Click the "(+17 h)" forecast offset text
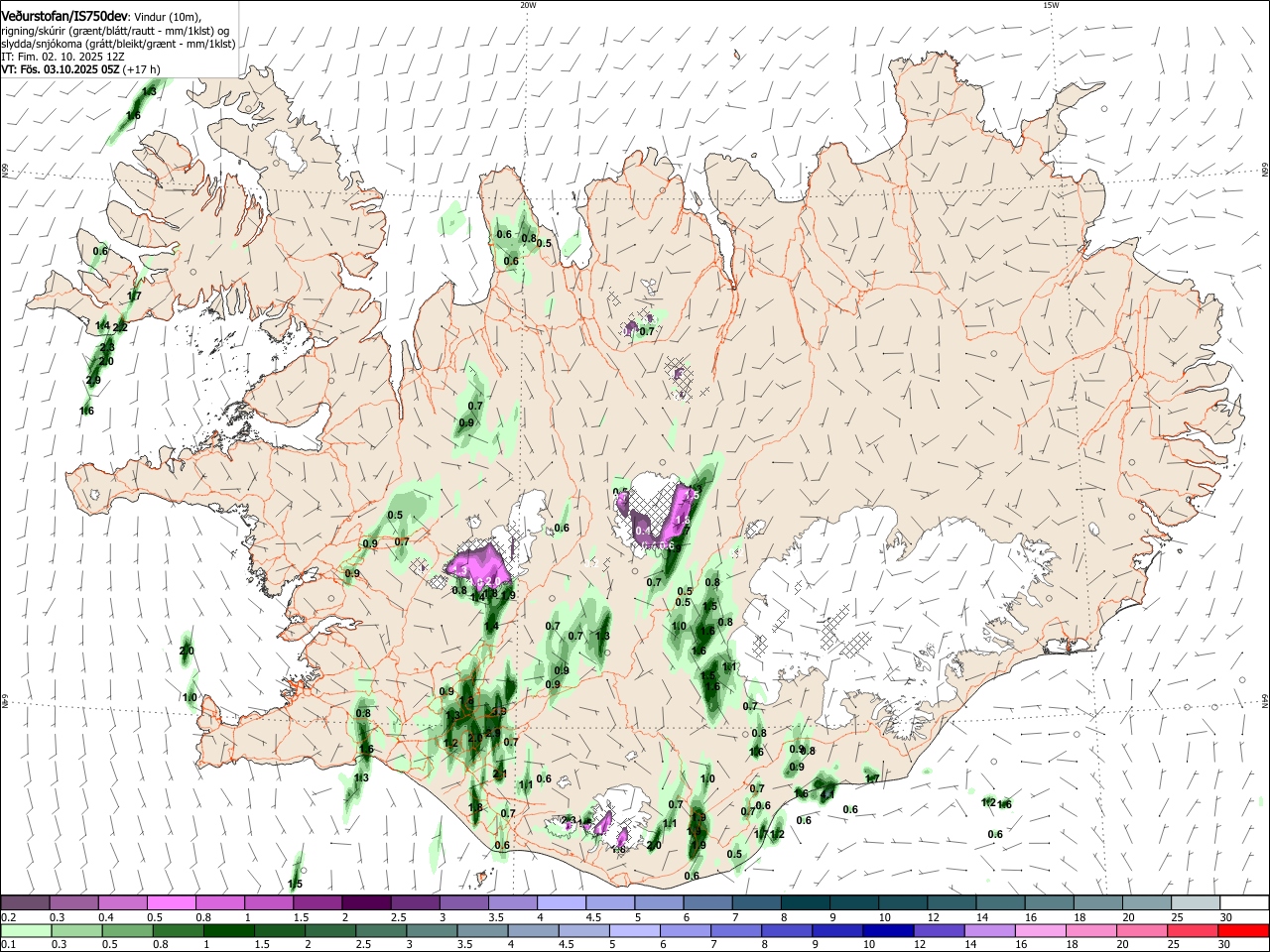 [x=143, y=69]
